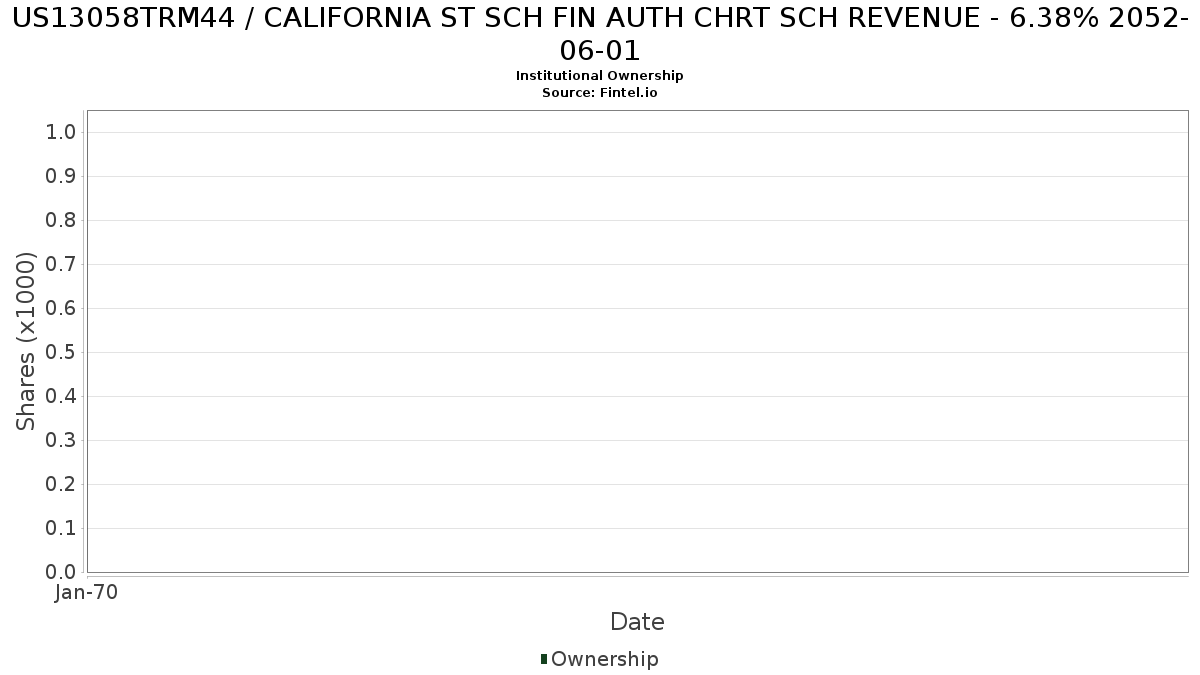Screen dimensions: 1200x675
Task: Click the Ownership legend color swatch
Action: (544, 659)
